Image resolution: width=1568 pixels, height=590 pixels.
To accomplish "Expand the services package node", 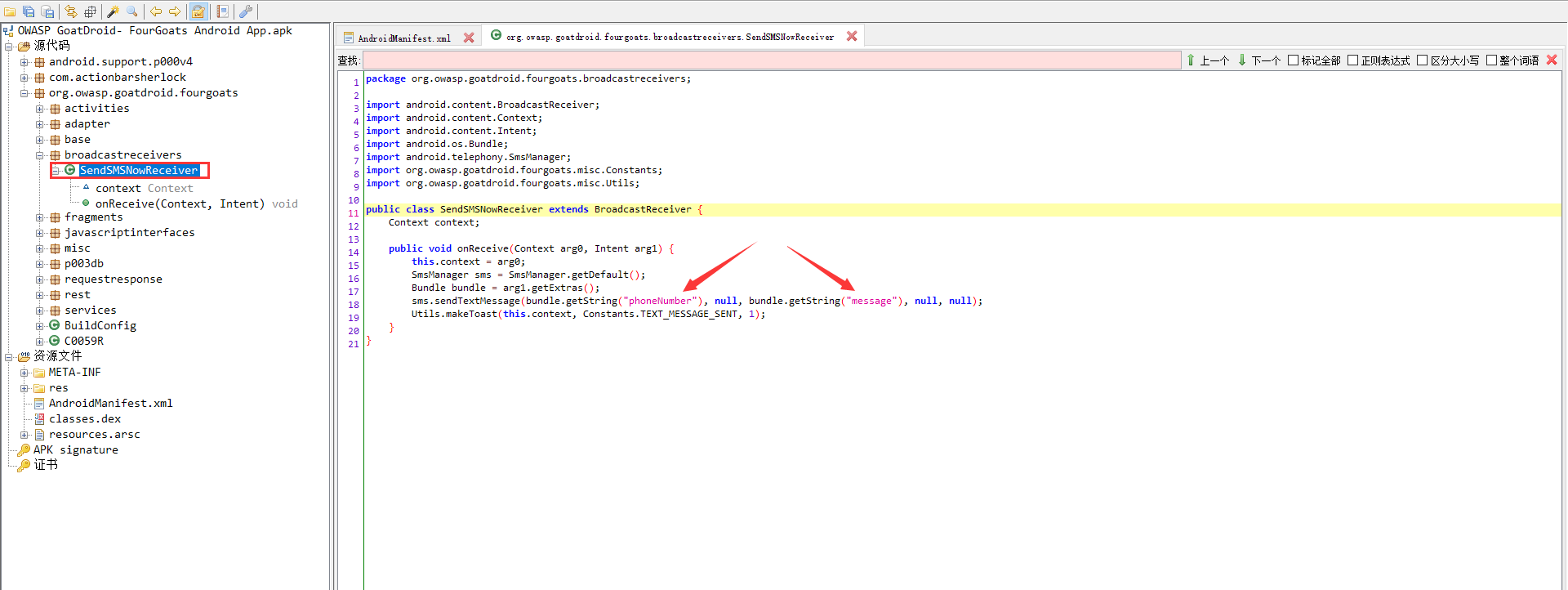I will coord(39,311).
